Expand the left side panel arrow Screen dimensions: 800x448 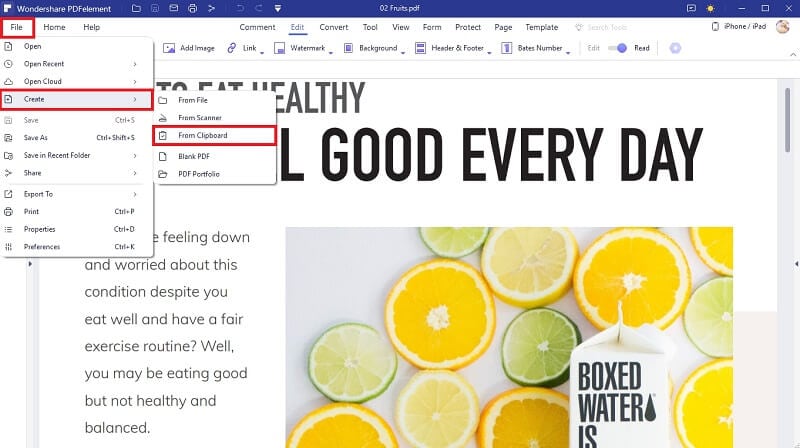(30, 264)
